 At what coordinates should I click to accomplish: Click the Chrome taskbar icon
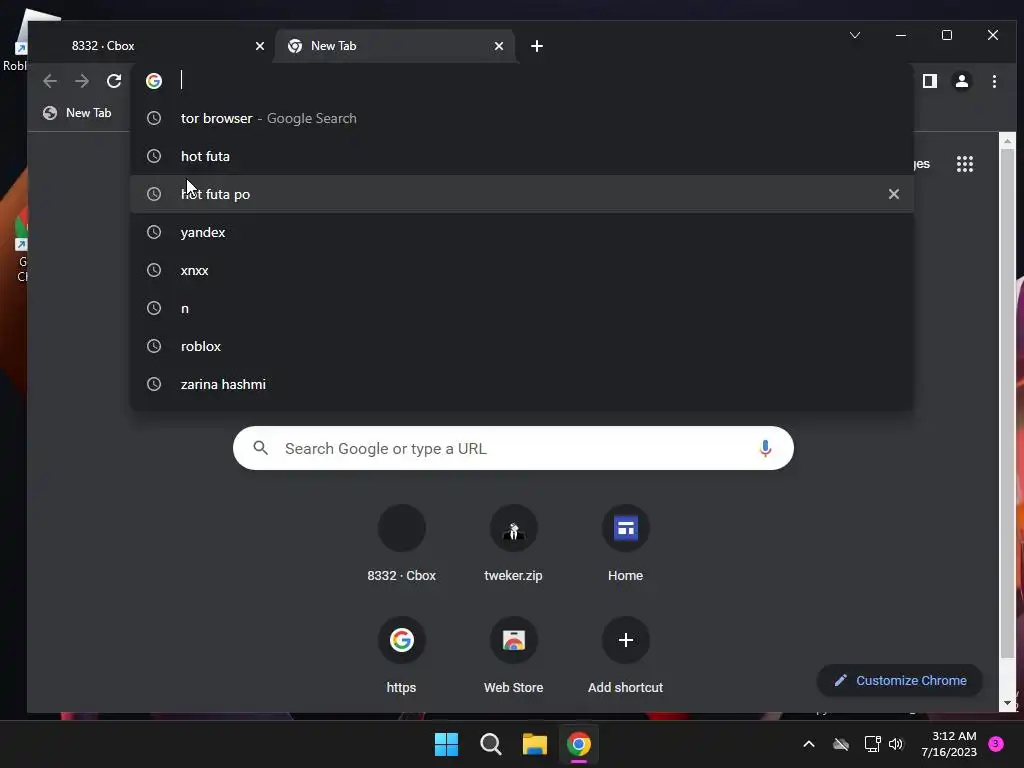(x=579, y=744)
